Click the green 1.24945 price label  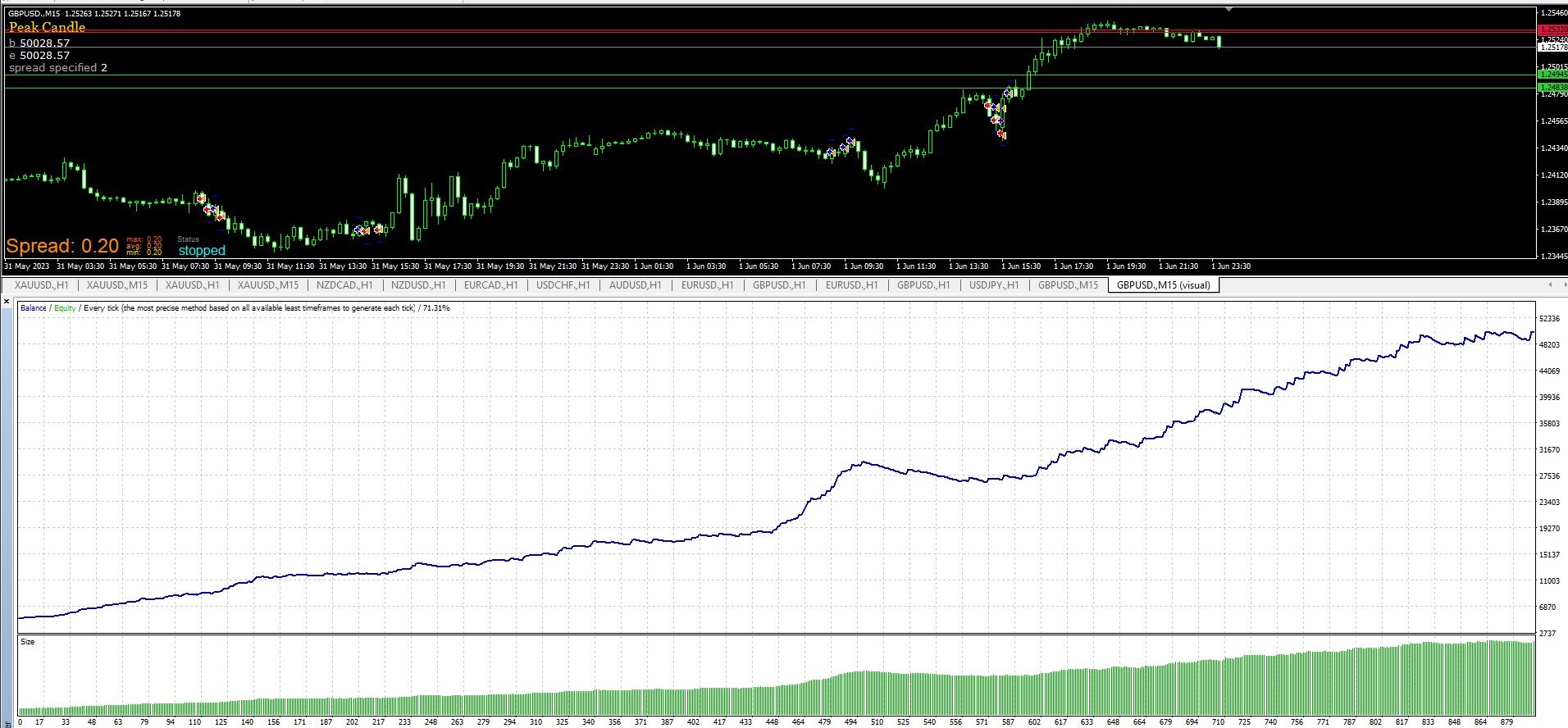1552,75
